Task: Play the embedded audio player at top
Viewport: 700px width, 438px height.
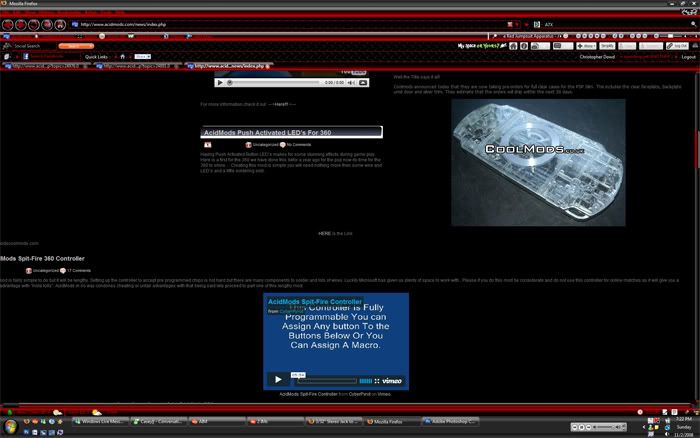Action: coord(219,83)
